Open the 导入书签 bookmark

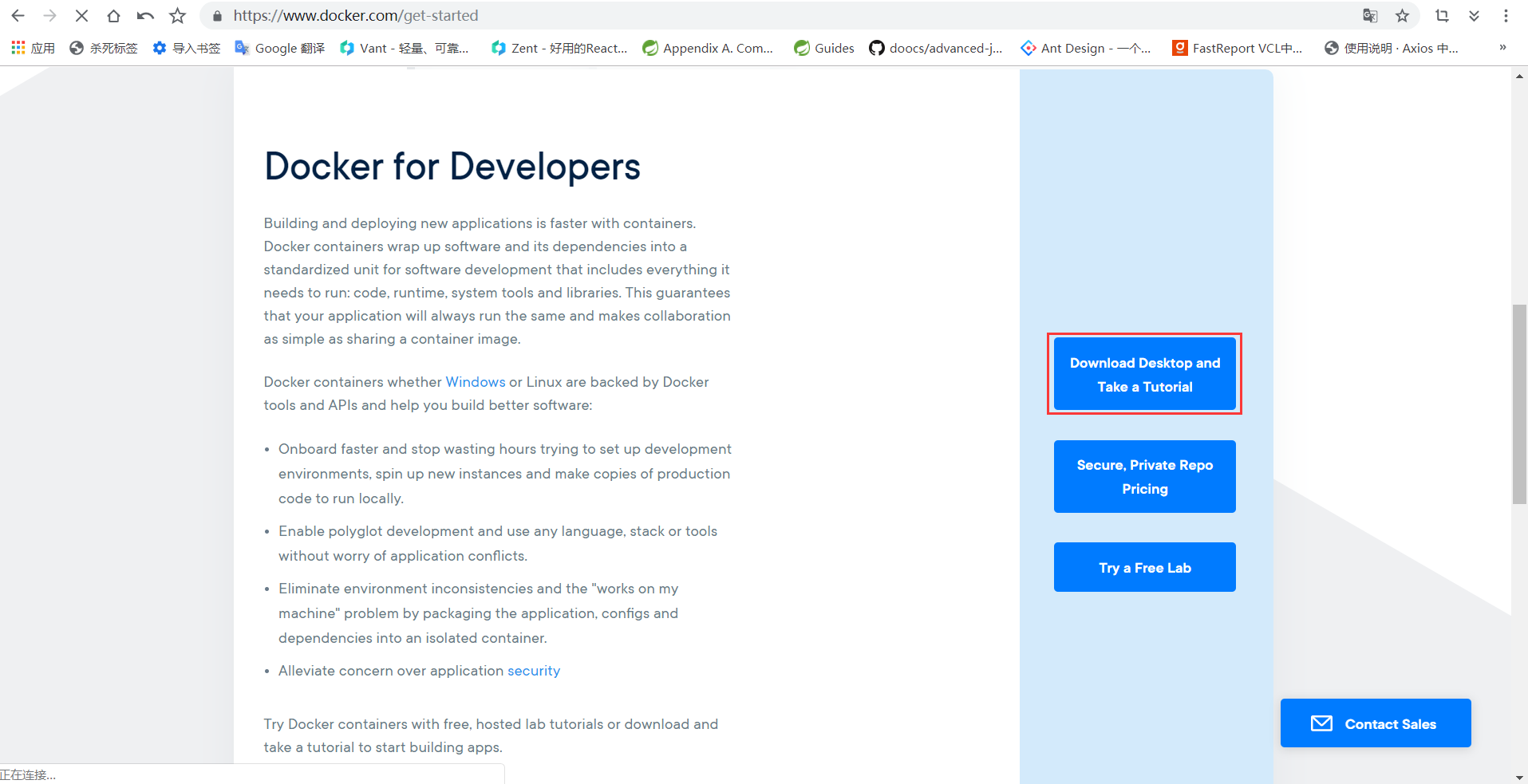187,48
